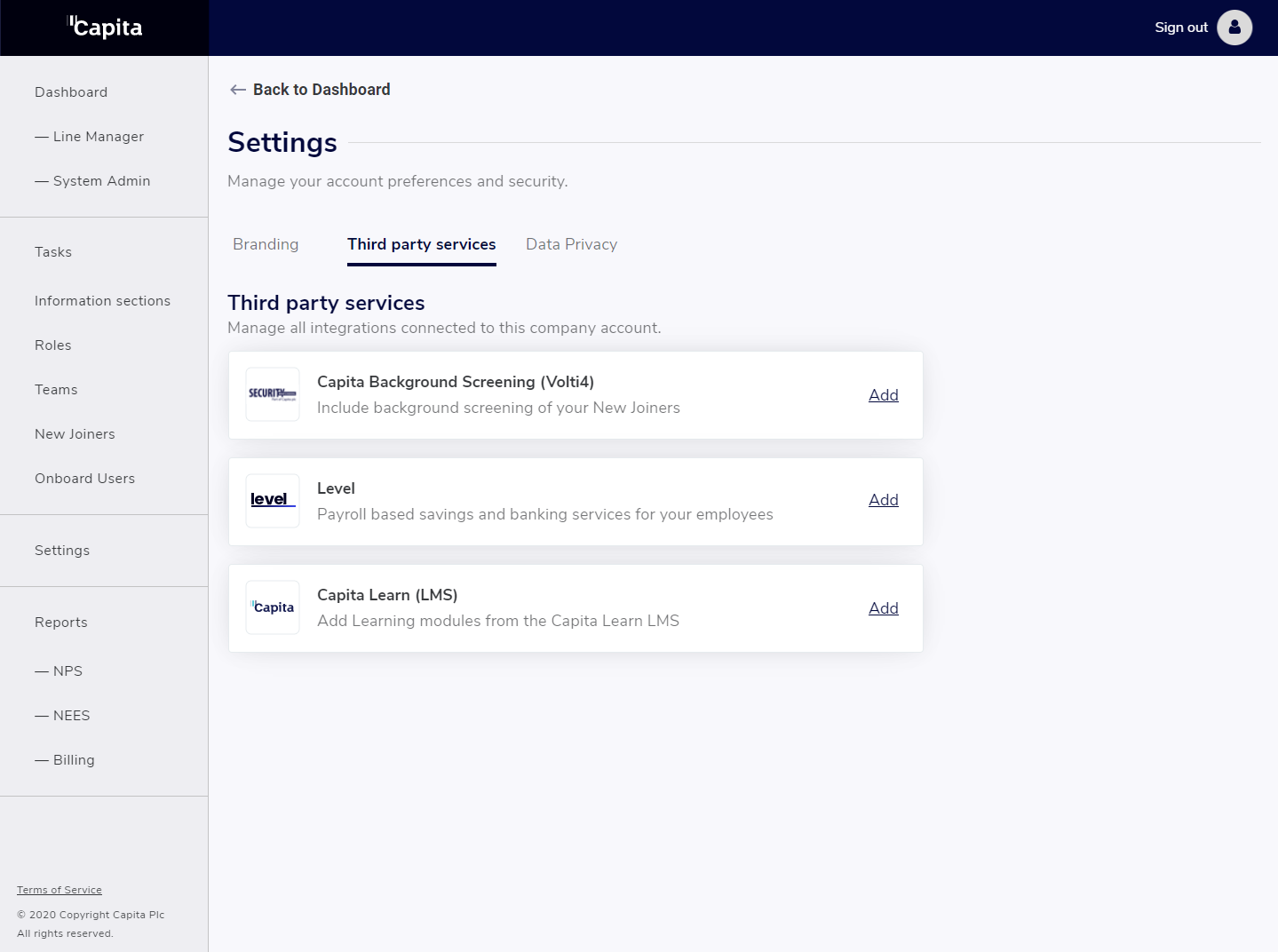Viewport: 1278px width, 952px height.
Task: Open Billing in the sidebar
Action: coord(74,760)
